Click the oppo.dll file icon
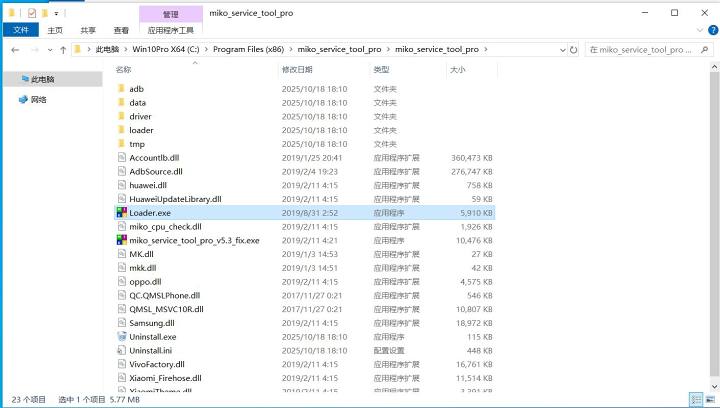 click(122, 281)
